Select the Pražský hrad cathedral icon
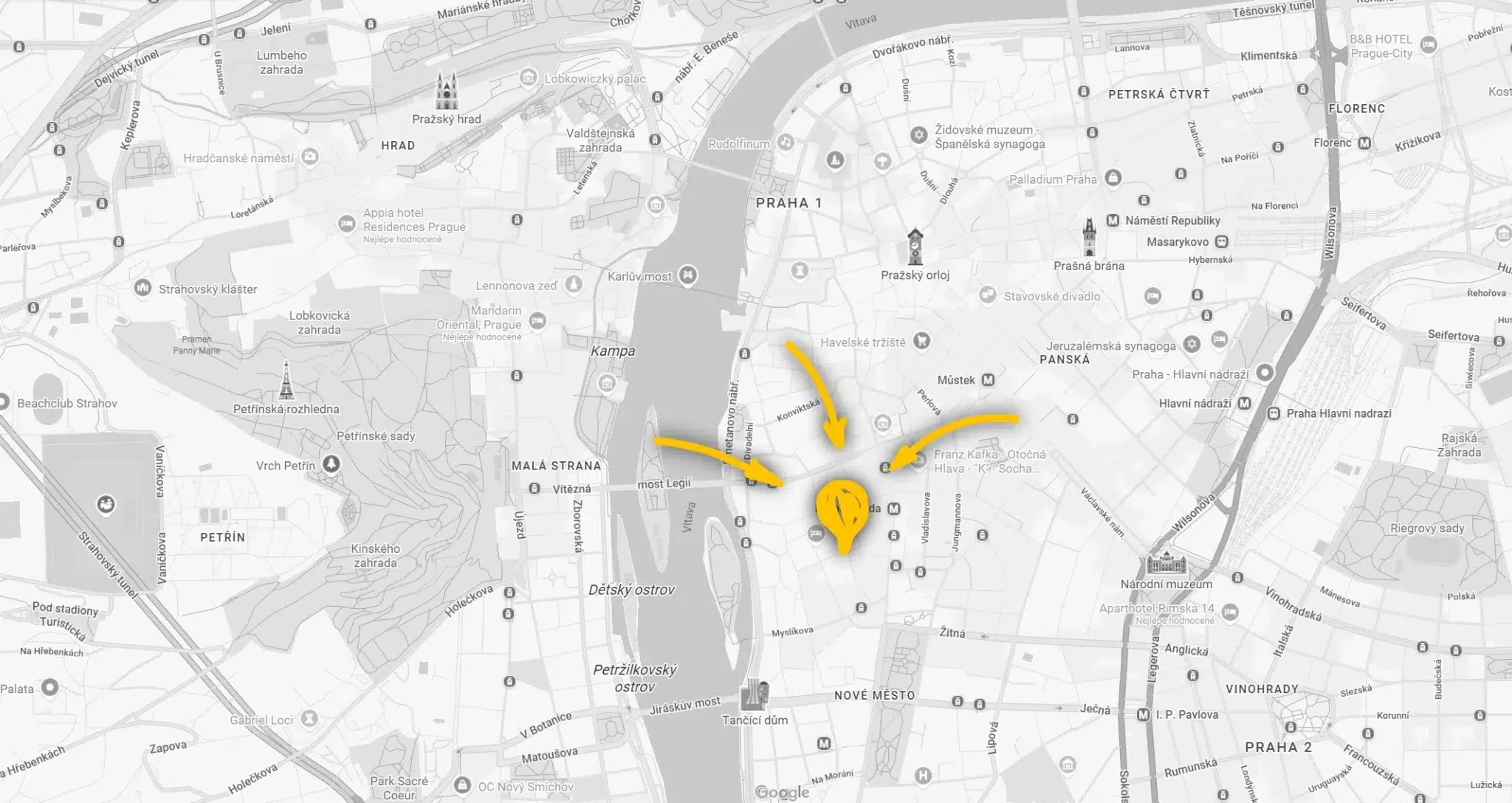The height and width of the screenshot is (803, 1512). [x=447, y=90]
